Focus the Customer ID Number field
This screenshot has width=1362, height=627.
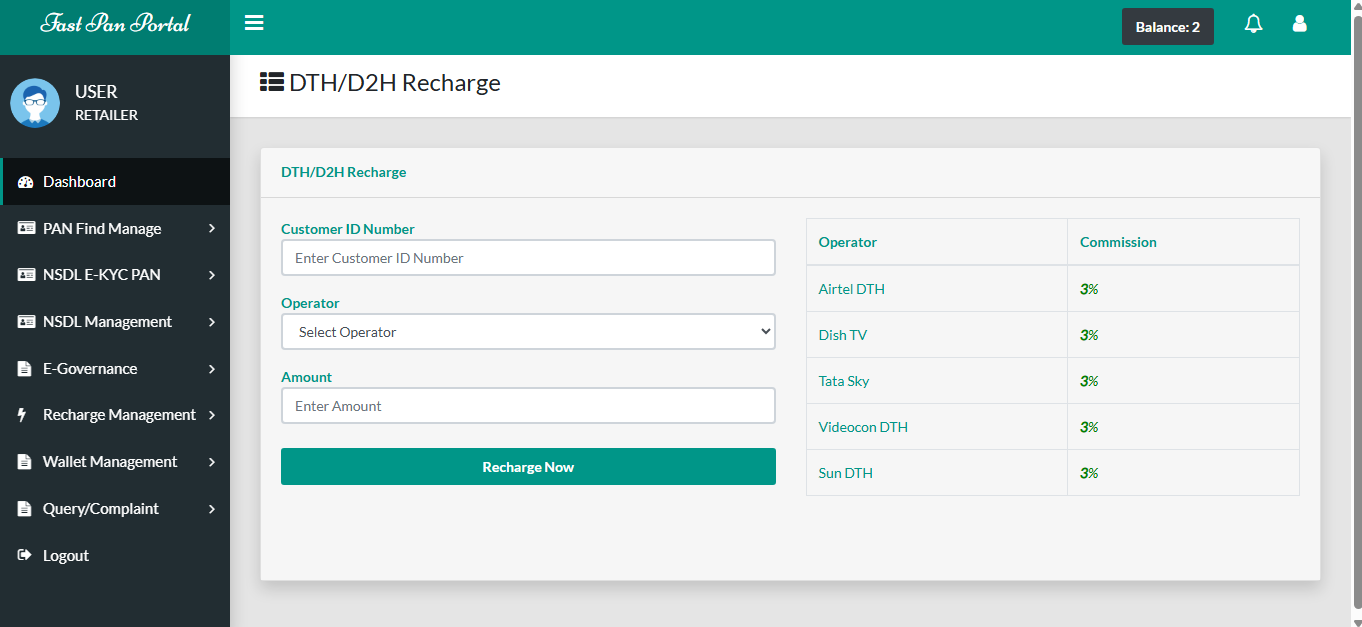point(528,258)
